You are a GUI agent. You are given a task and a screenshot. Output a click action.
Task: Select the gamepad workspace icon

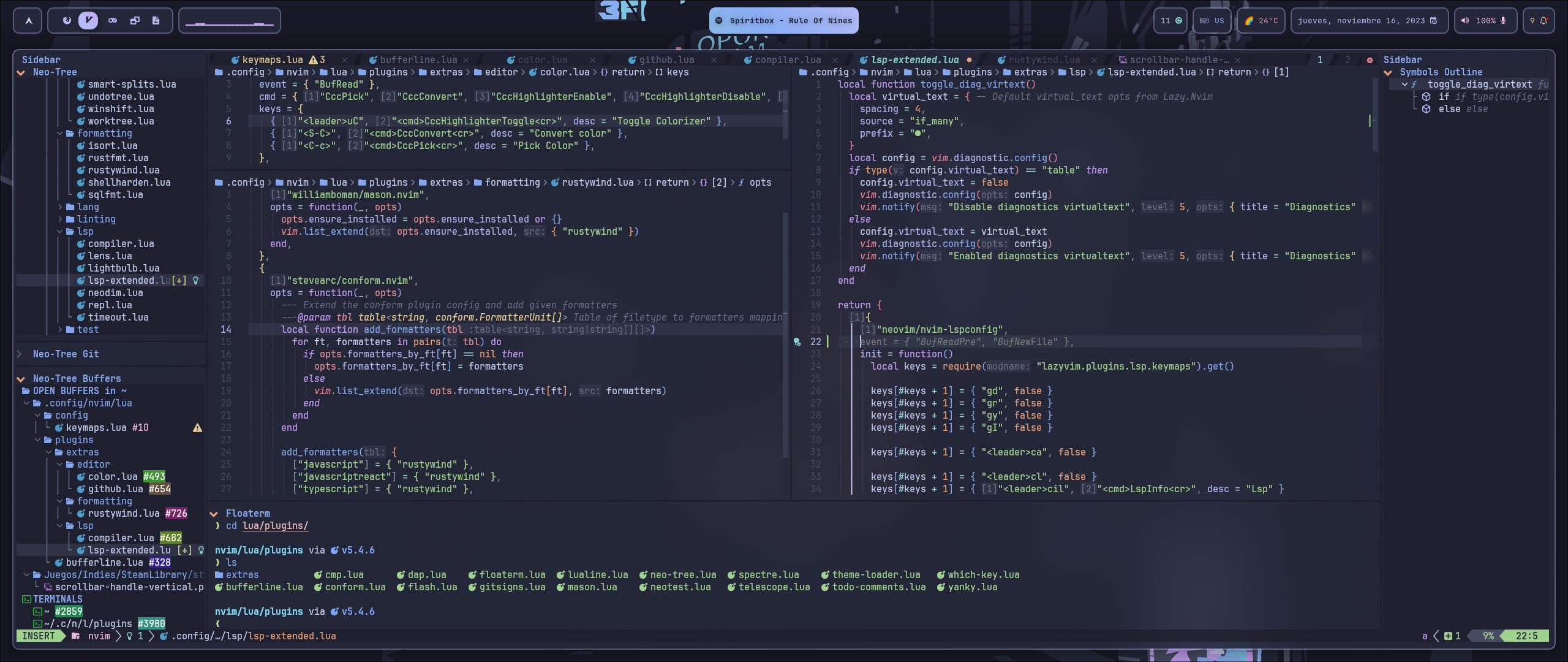(113, 21)
